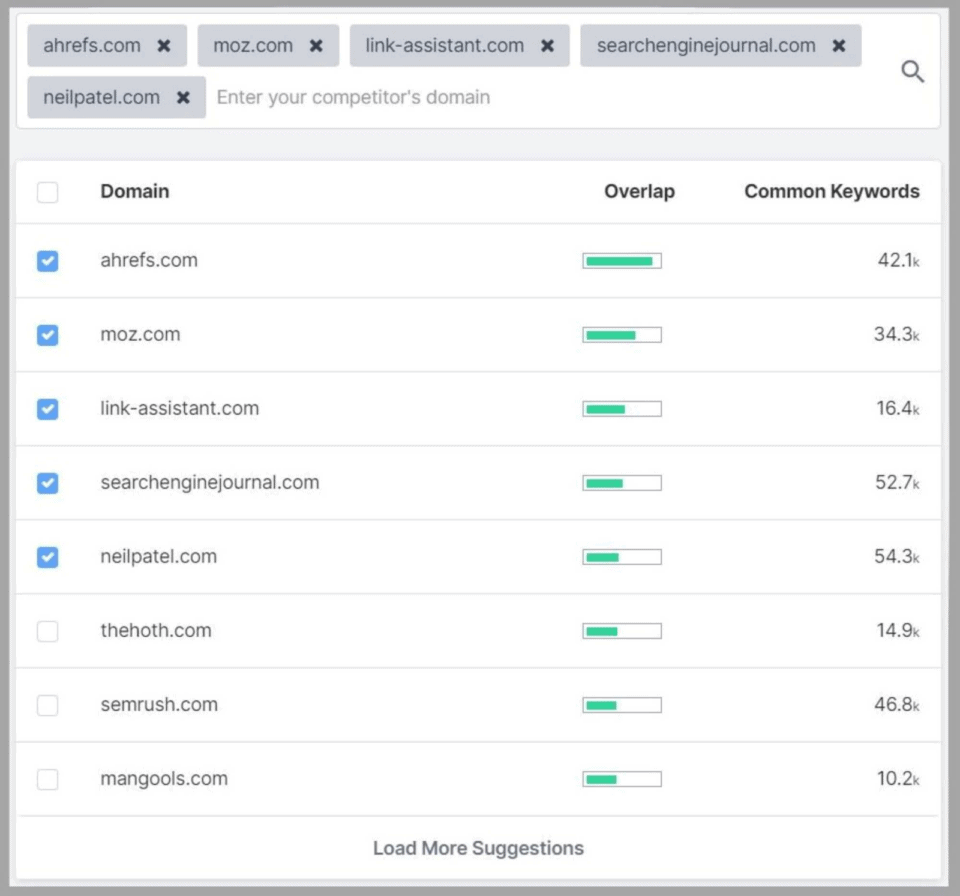The width and height of the screenshot is (960, 896).
Task: Remove moz.com tag via X icon
Action: point(316,46)
